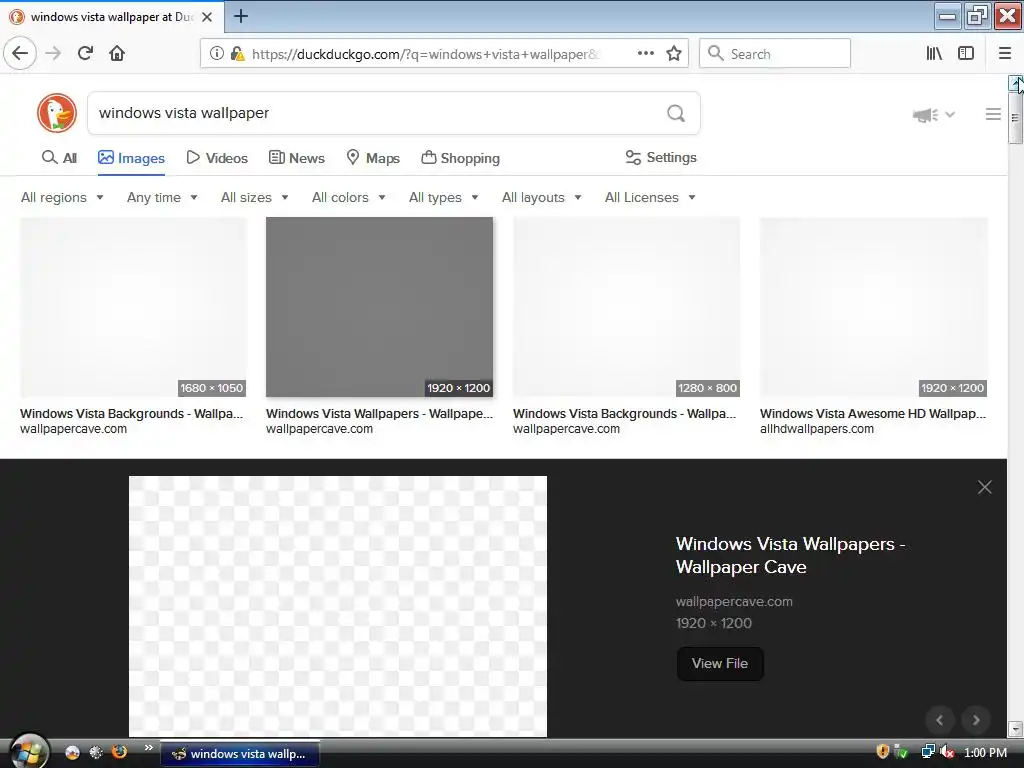Open the DuckDuckGo side menu icon
1024x768 pixels.
tap(993, 114)
